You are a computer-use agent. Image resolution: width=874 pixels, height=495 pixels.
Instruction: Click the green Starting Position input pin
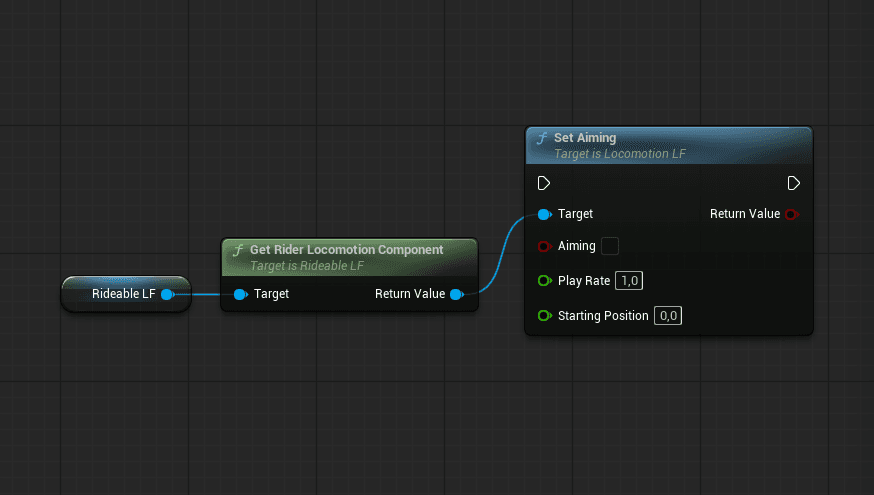tap(544, 316)
